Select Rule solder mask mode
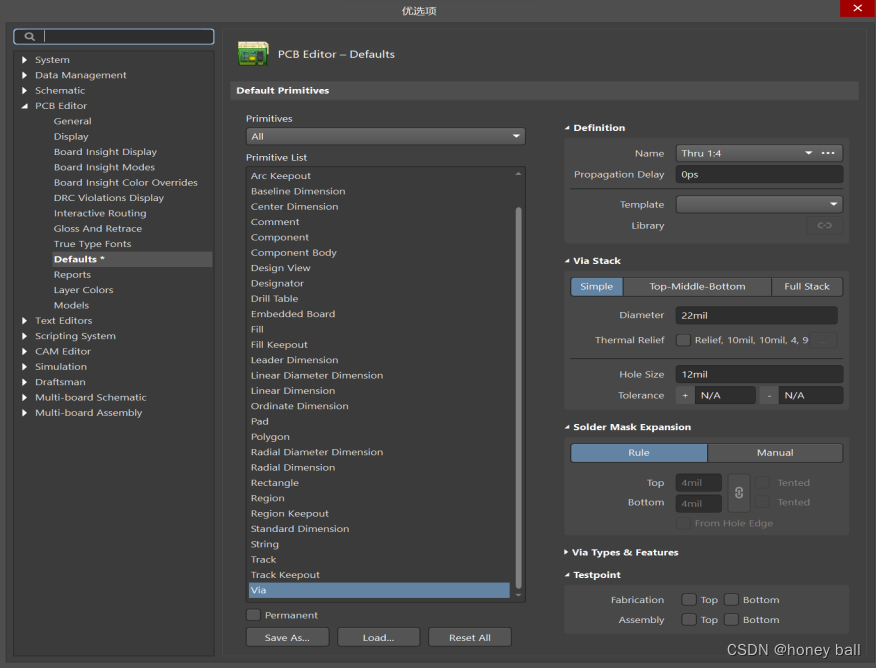This screenshot has height=668, width=876. (639, 453)
